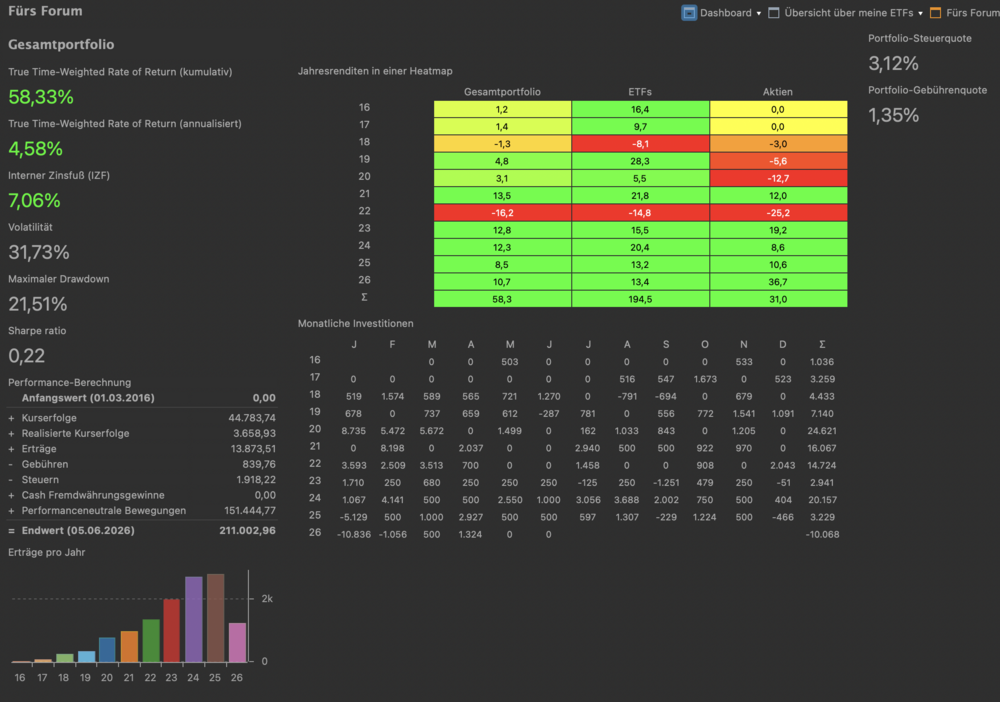Click the purple 2024 bar in Erträge pro Jahr
This screenshot has height=702, width=1000.
(193, 618)
